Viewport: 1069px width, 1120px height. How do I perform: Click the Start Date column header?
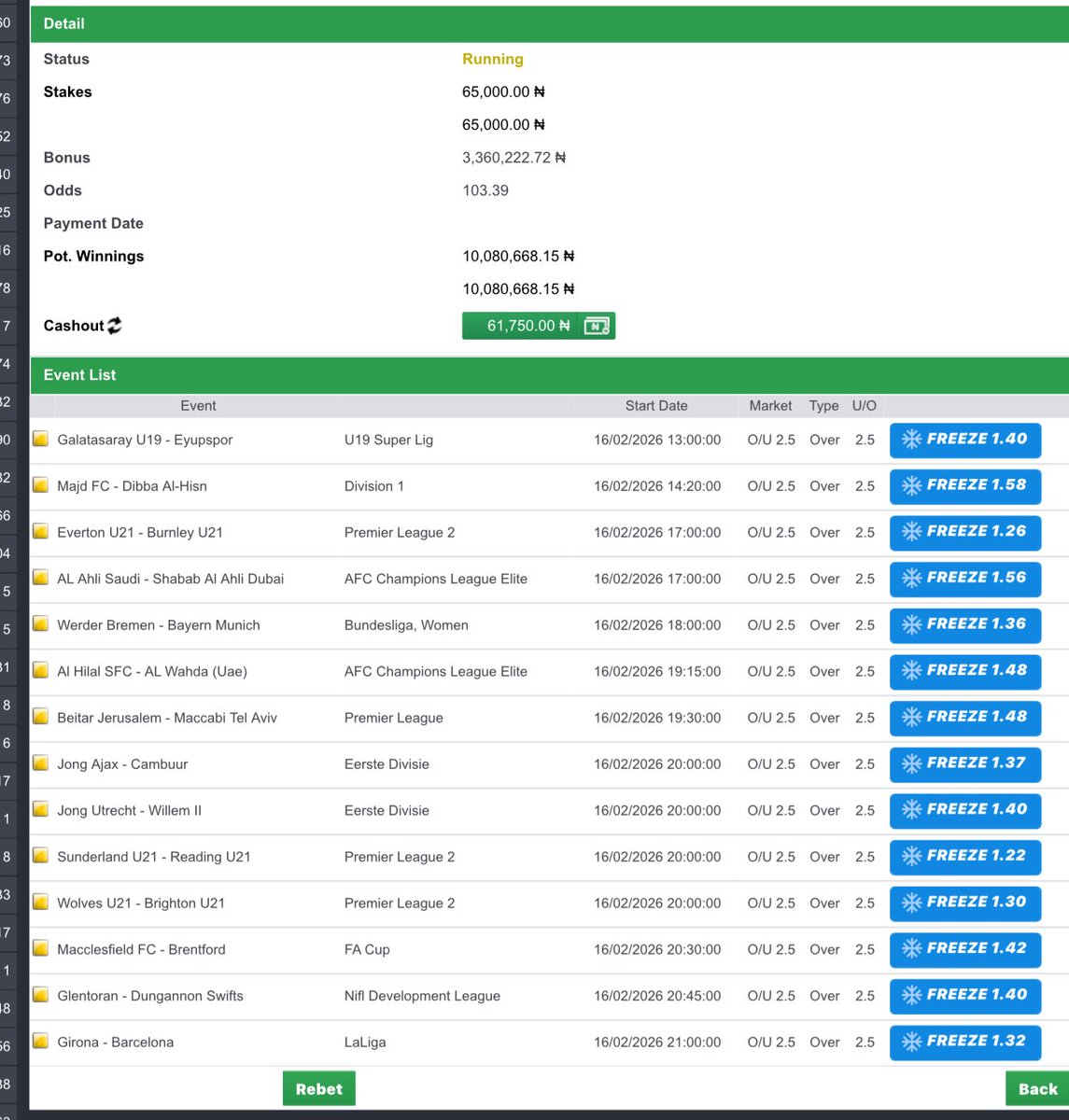point(656,406)
